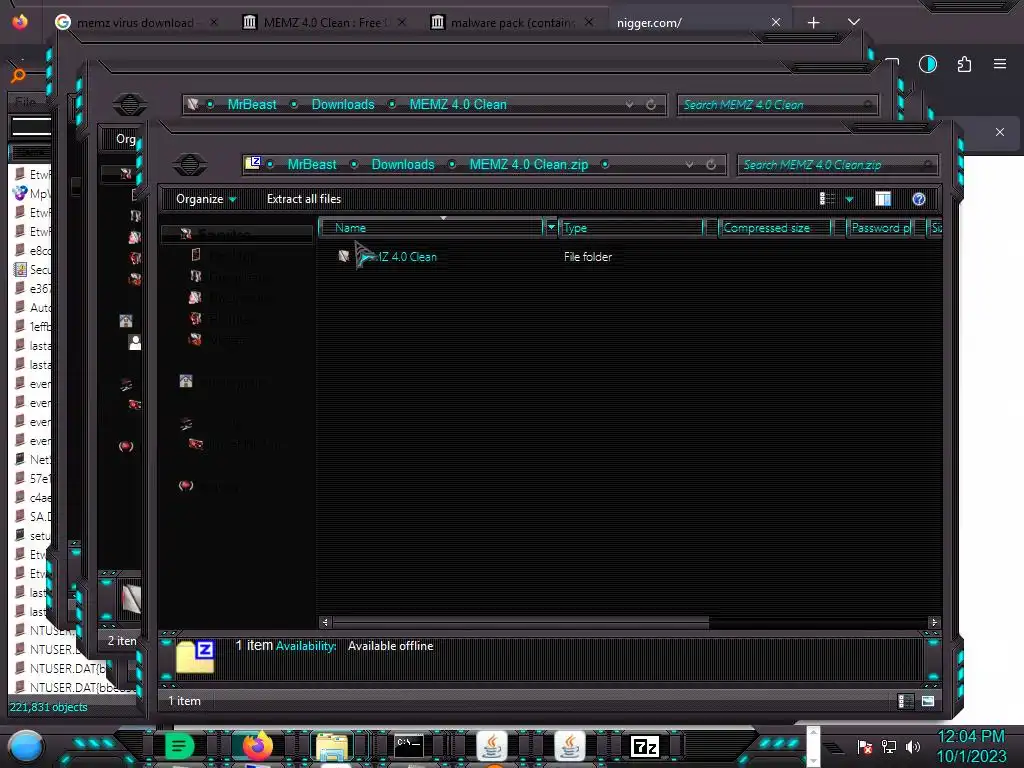This screenshot has height=768, width=1024.
Task: Open a new browser tab with plus button
Action: click(813, 23)
